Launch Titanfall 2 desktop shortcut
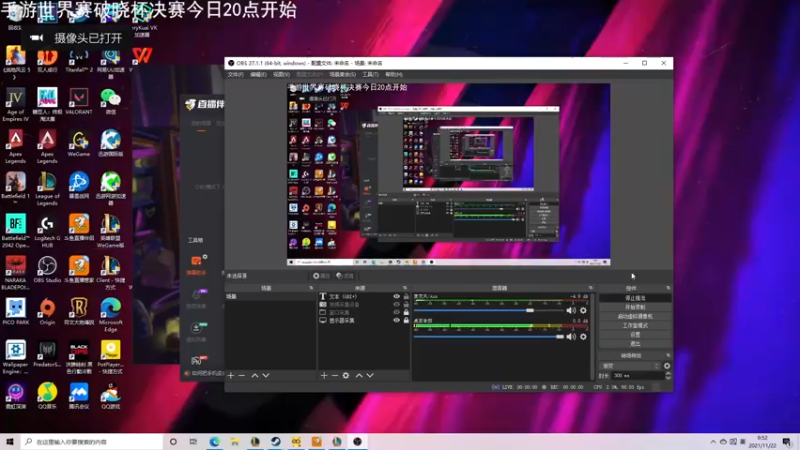 79,60
